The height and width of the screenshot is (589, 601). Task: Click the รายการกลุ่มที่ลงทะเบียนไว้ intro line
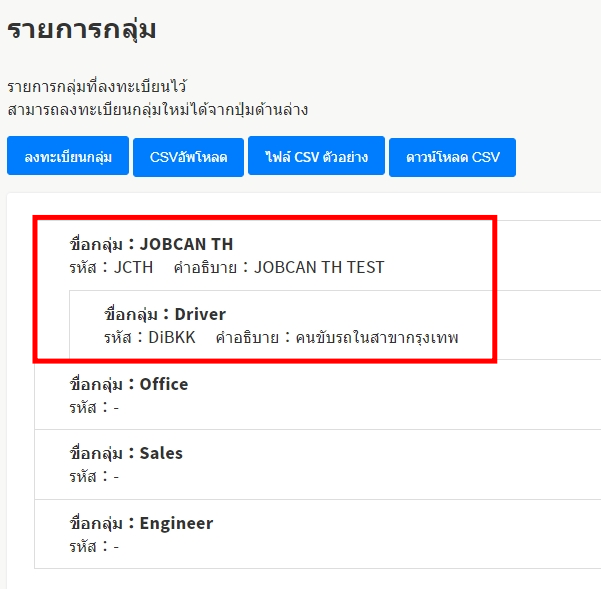[x=97, y=87]
